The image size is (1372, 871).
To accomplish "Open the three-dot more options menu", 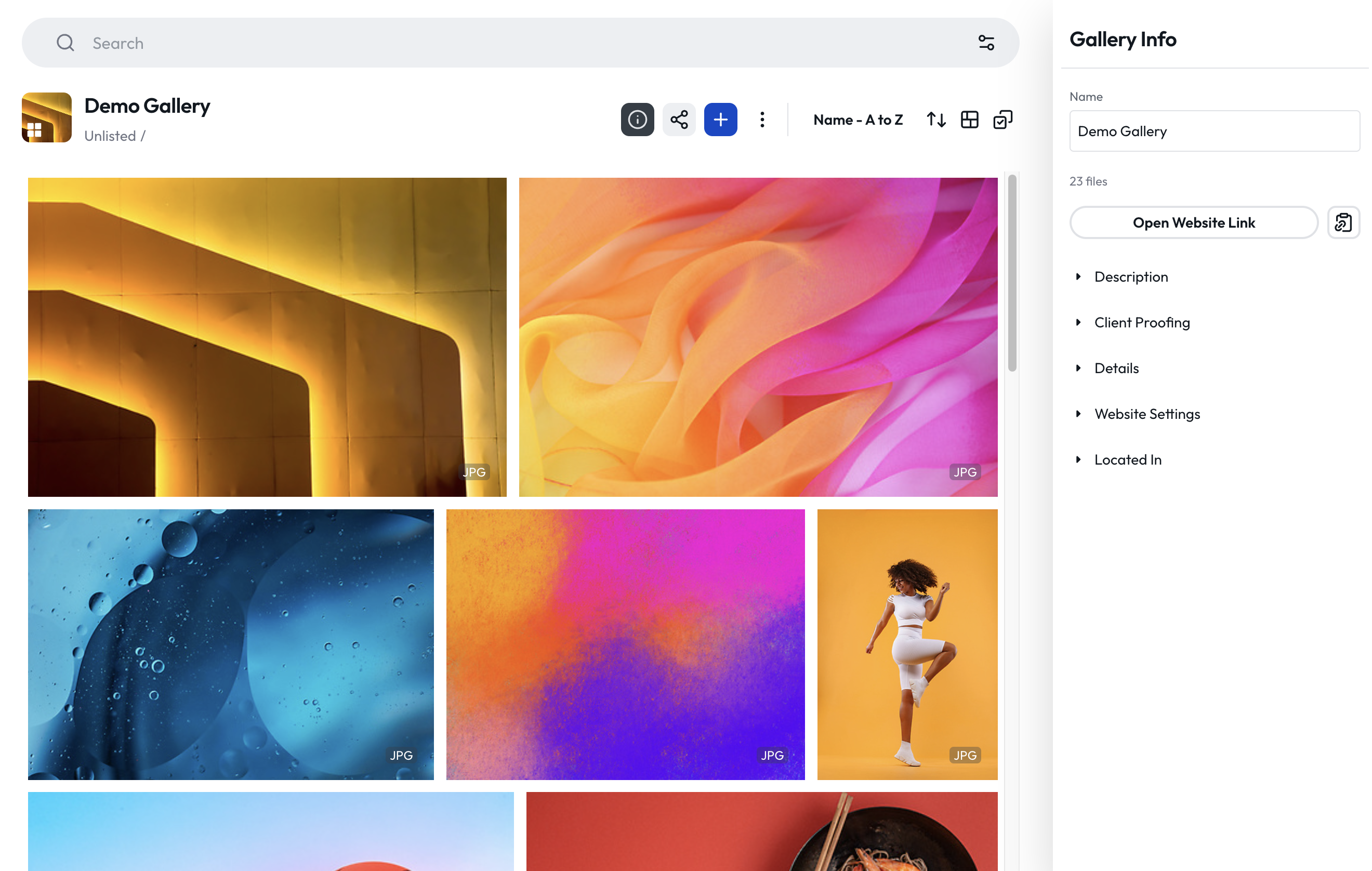I will click(x=762, y=120).
